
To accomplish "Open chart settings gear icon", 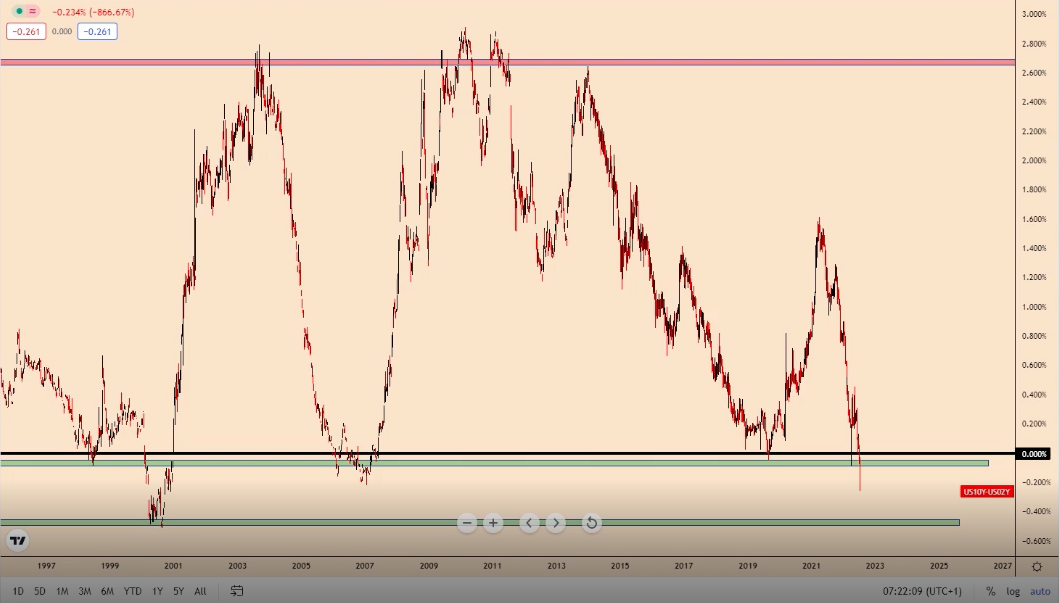I will pyautogui.click(x=1037, y=566).
